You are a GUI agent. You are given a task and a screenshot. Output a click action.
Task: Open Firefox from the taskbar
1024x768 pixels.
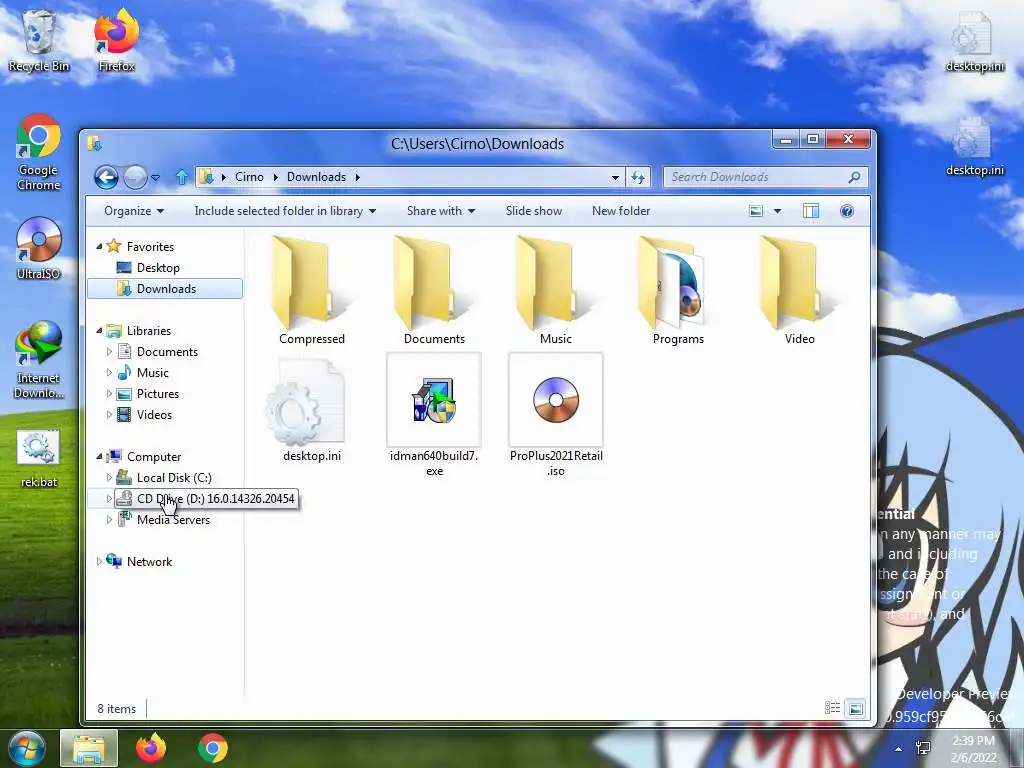[x=151, y=748]
